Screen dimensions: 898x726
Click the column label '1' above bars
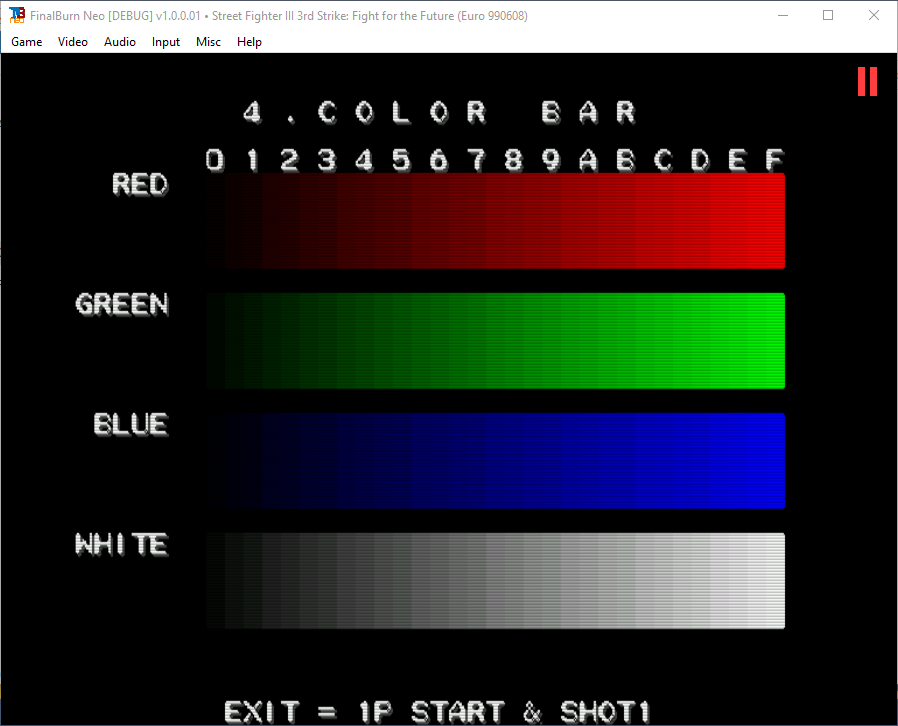(x=253, y=160)
